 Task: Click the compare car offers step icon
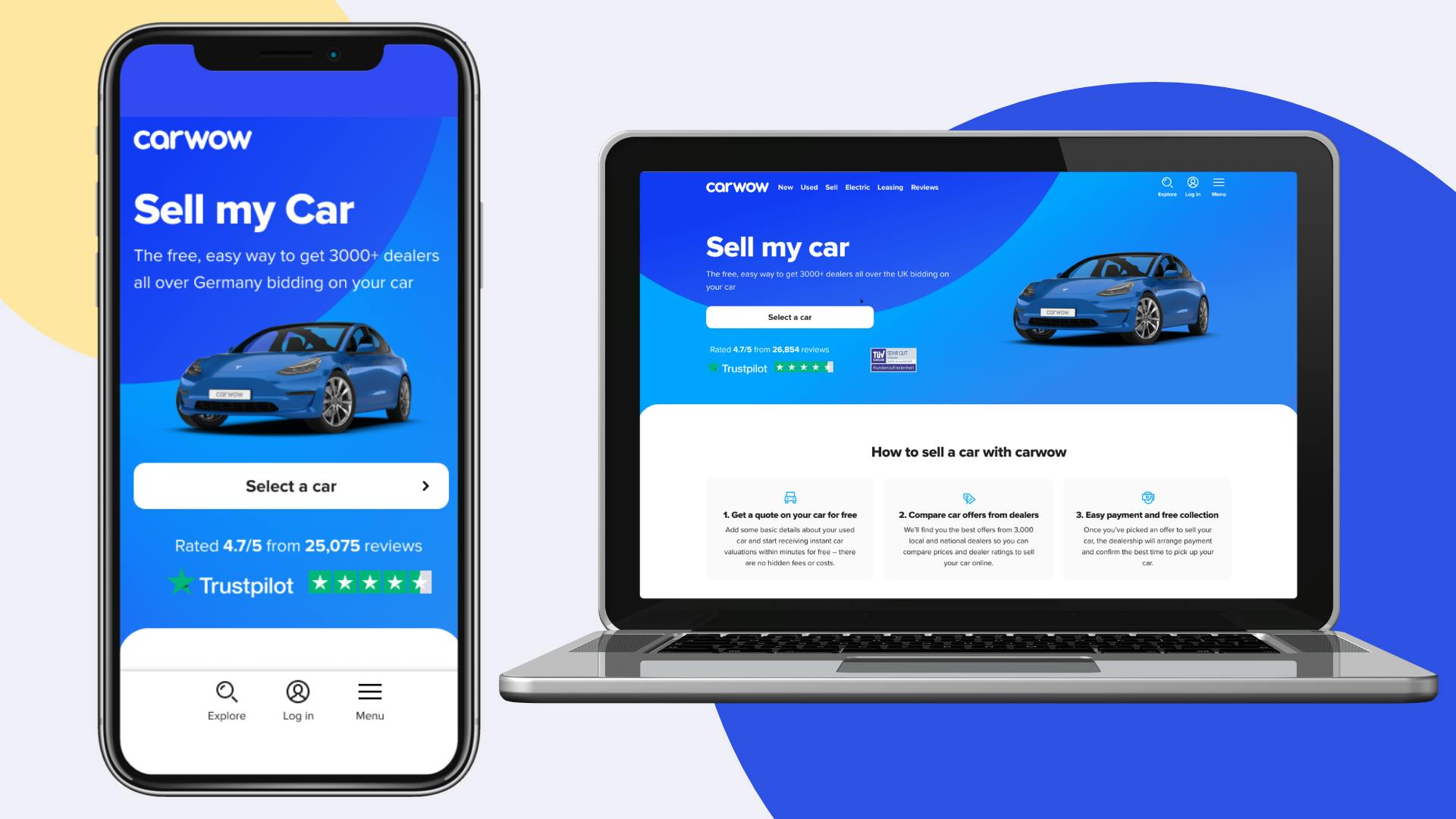968,498
